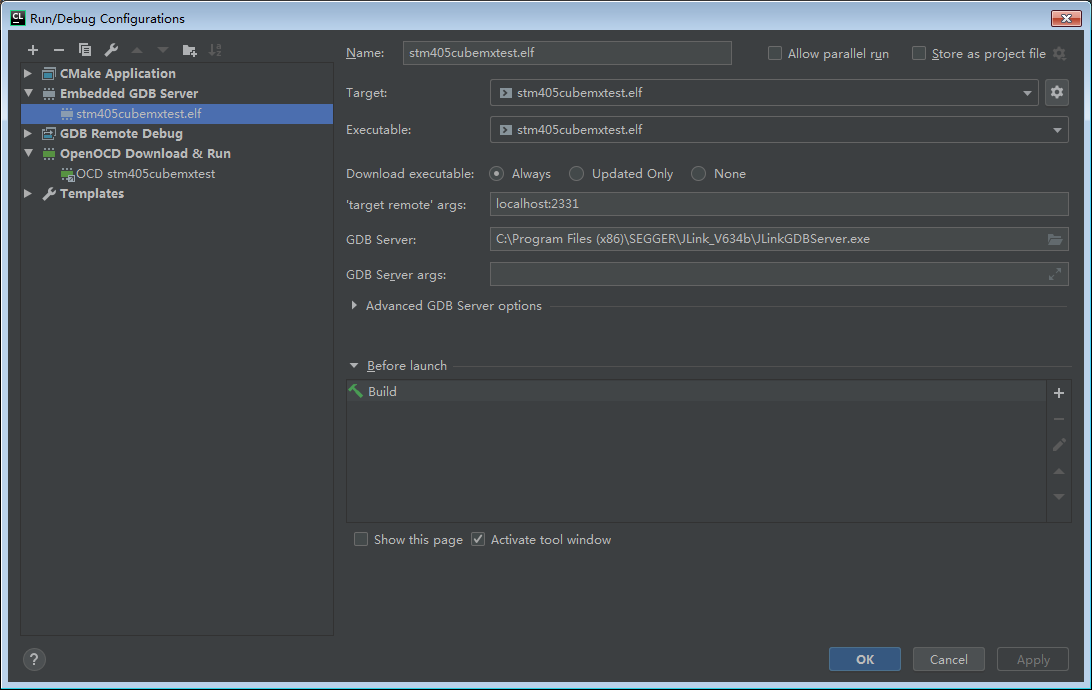Create a new configuration folder
1092x690 pixels.
point(189,50)
